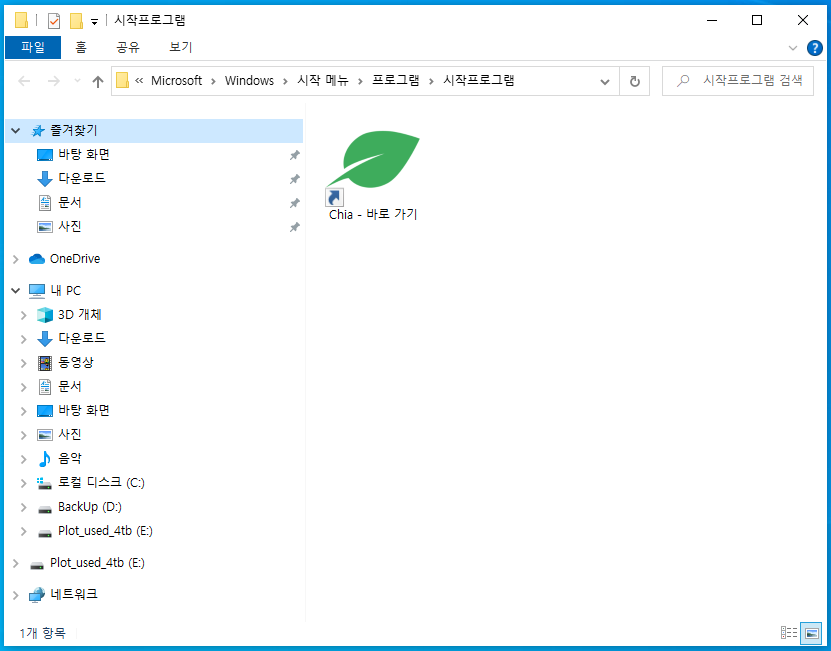
Task: Open the Customize Quick Access Toolbar dropdown
Action: coord(94,22)
